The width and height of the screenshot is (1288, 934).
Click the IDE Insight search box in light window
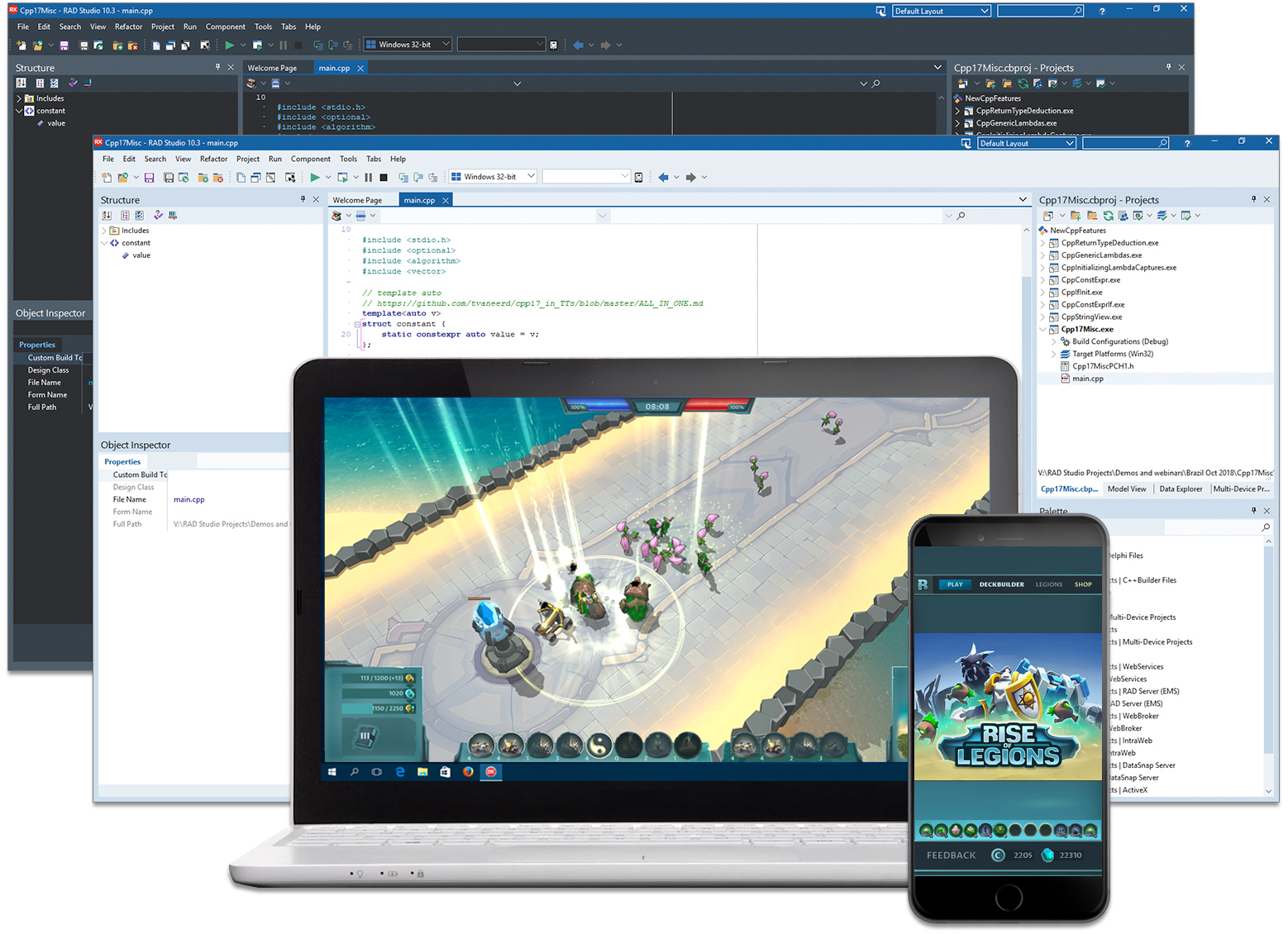tap(1125, 143)
